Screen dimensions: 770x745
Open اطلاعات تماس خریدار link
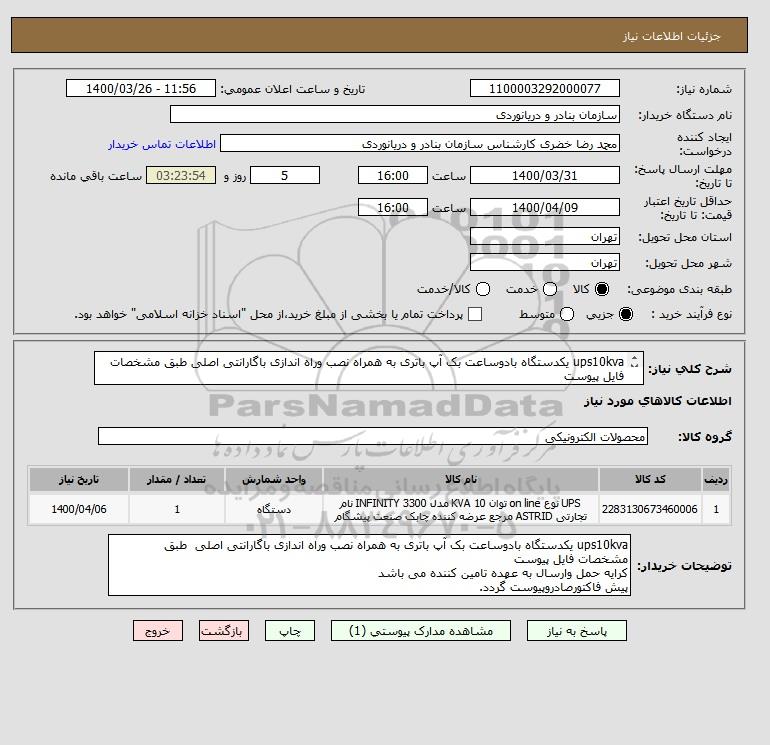pyautogui.click(x=162, y=144)
